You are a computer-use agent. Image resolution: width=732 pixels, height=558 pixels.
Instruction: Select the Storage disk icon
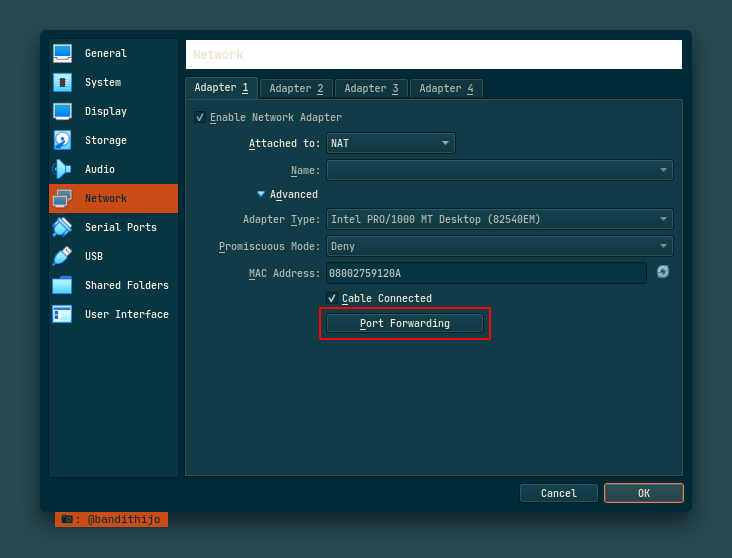(62, 140)
